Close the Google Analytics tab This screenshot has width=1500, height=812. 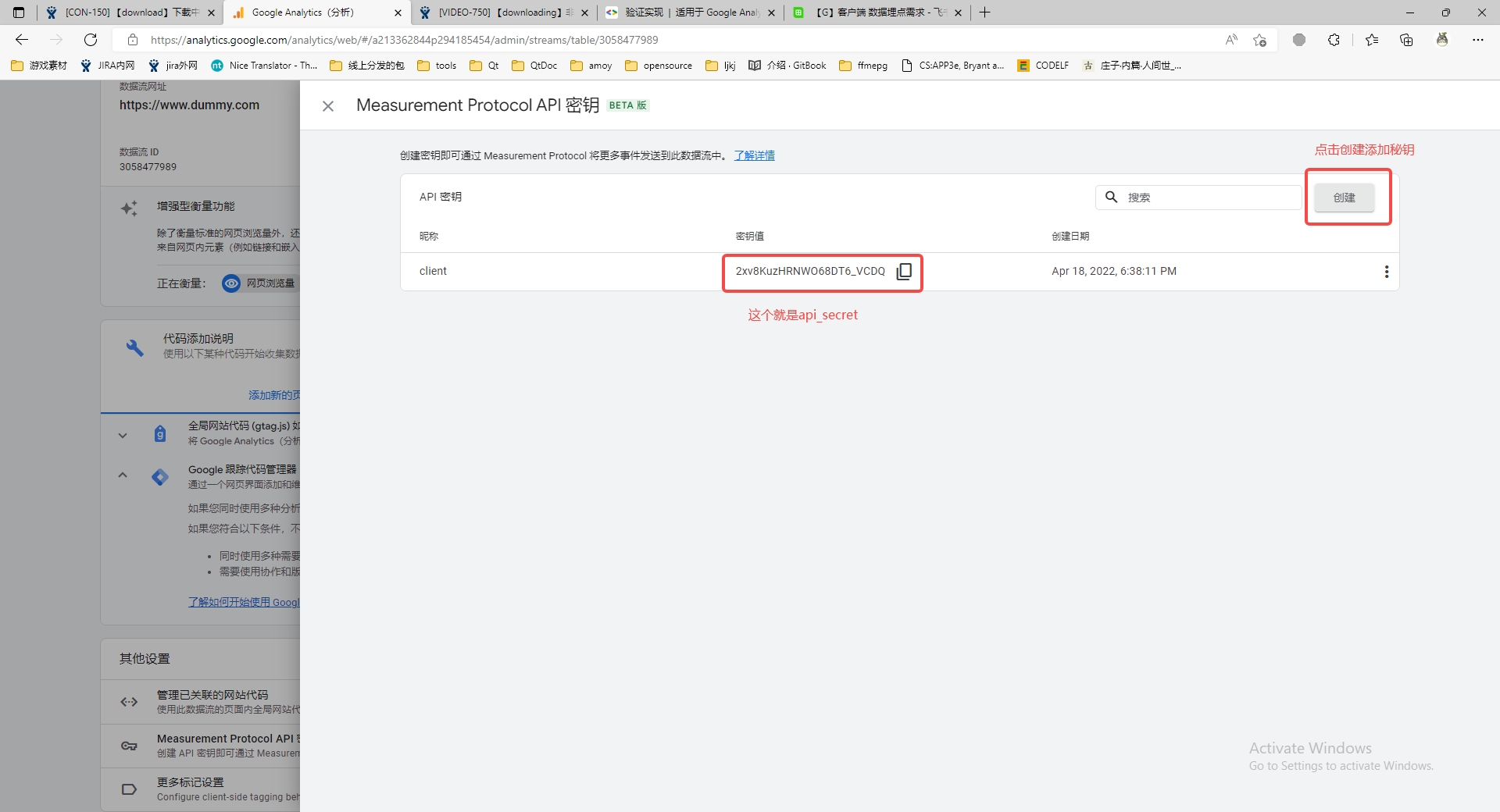pyautogui.click(x=398, y=12)
